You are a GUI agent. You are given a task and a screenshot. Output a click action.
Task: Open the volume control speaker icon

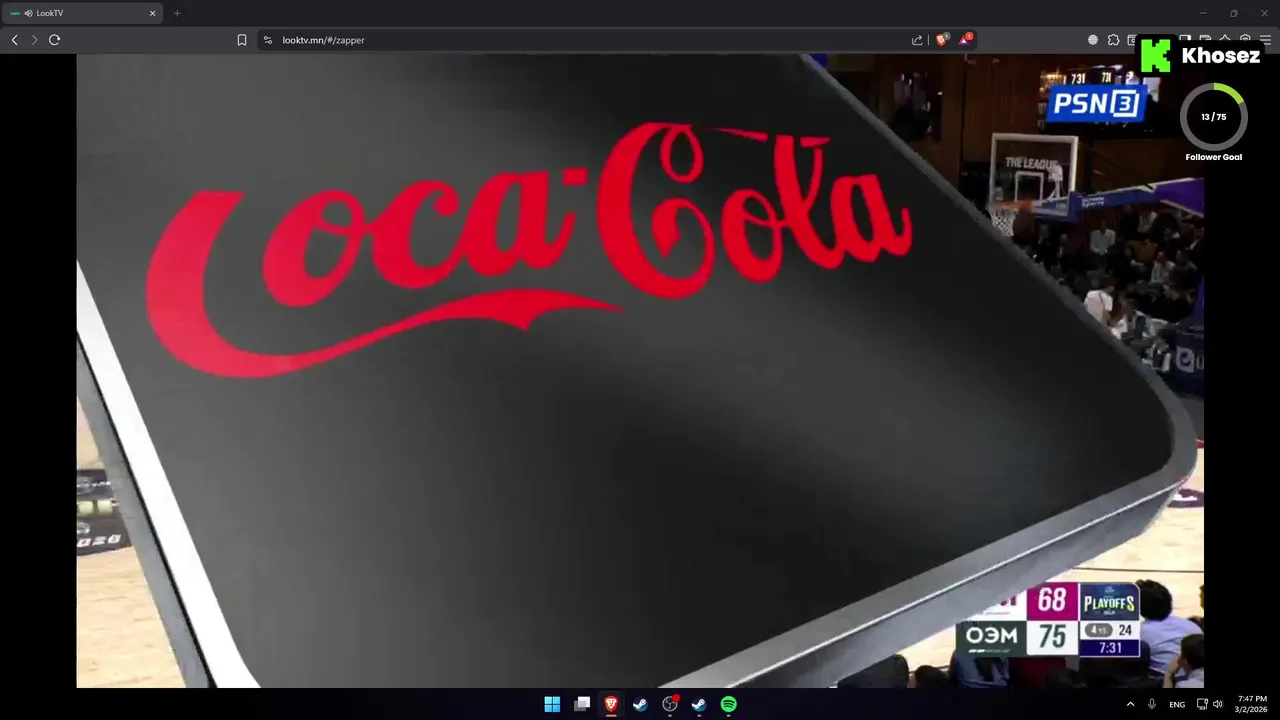point(1218,704)
